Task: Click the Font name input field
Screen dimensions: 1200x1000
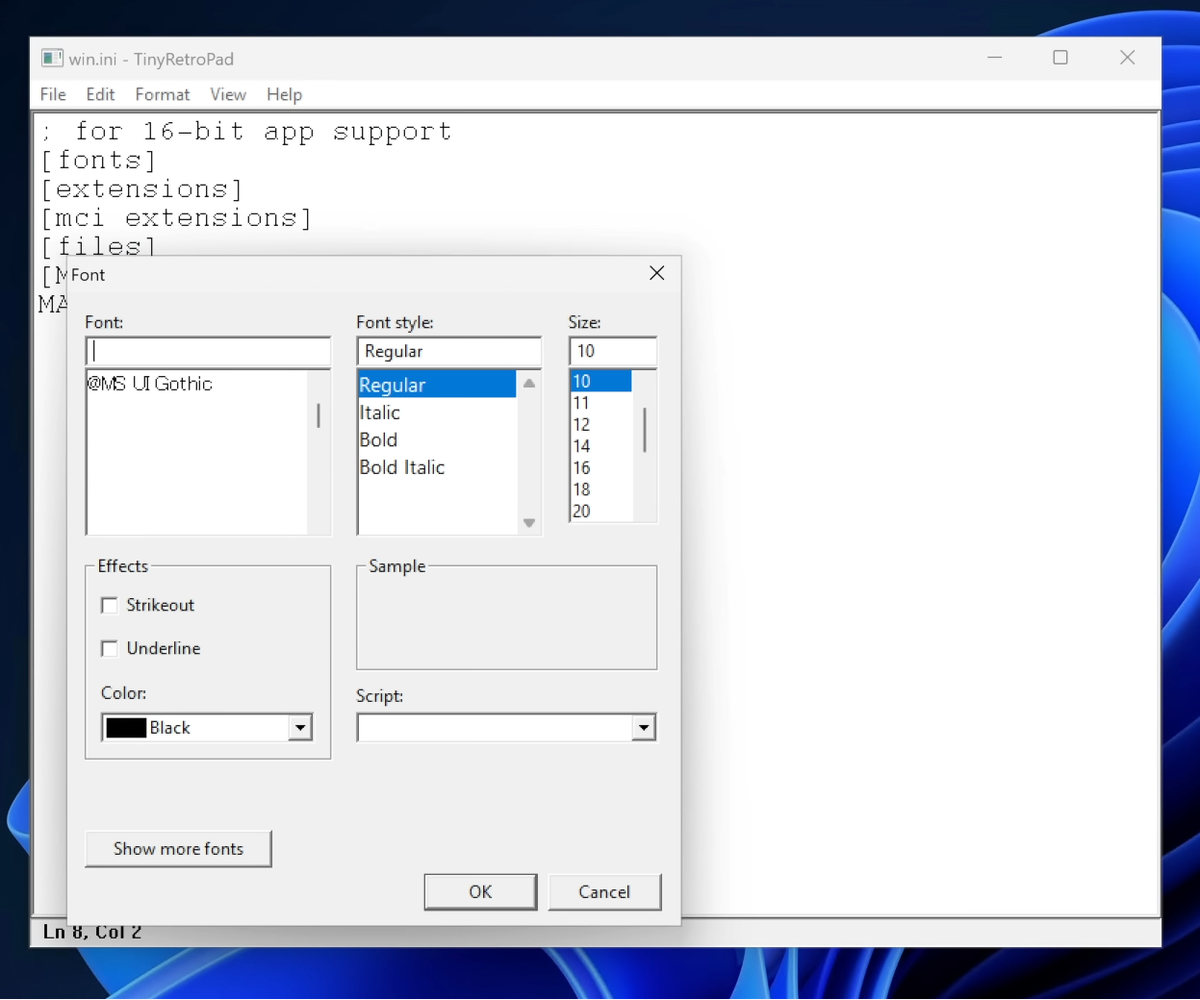Action: pyautogui.click(x=208, y=352)
